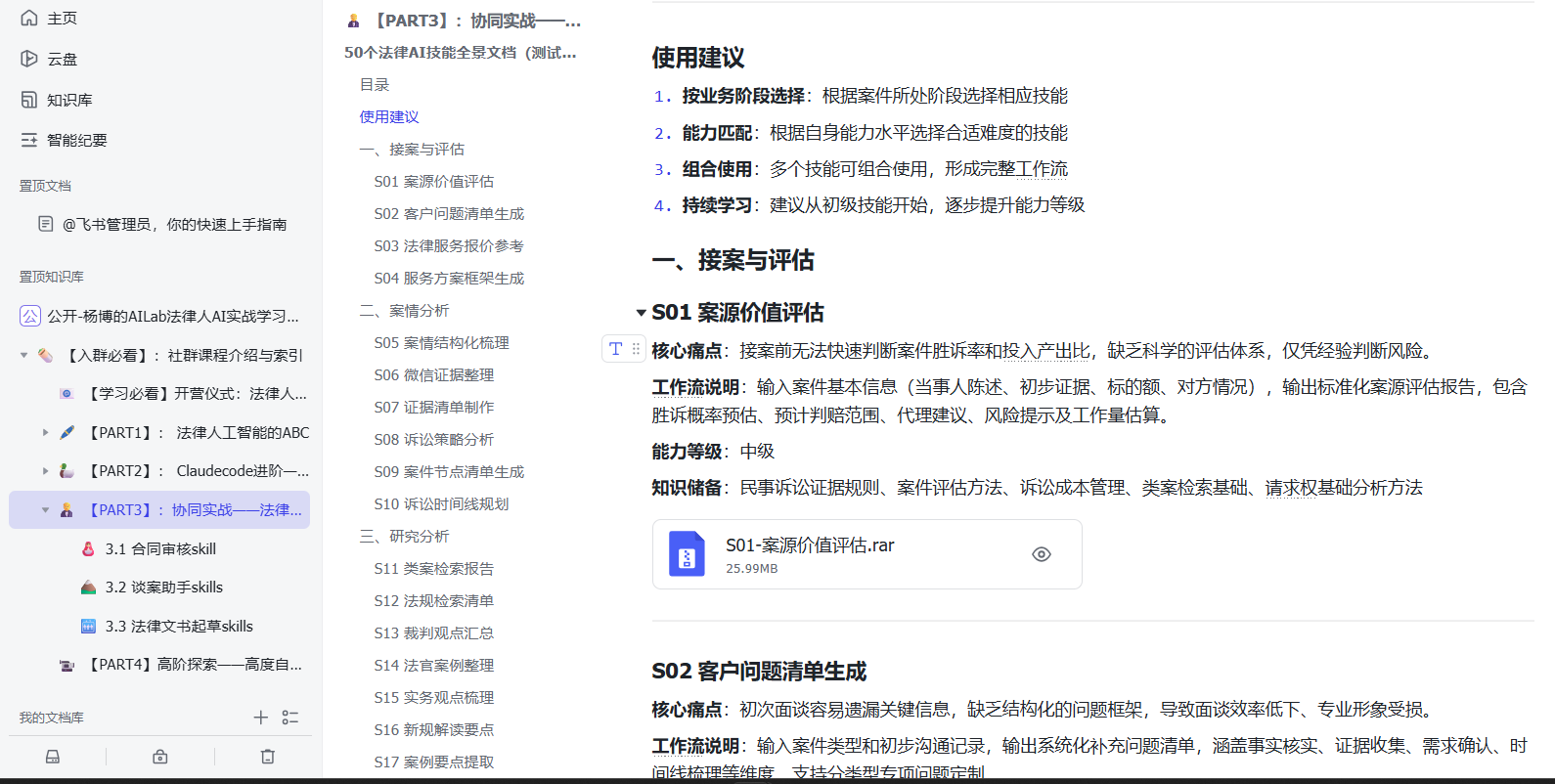Go to 二、案情分析 outline entry
This screenshot has width=1555, height=784.
tap(404, 310)
